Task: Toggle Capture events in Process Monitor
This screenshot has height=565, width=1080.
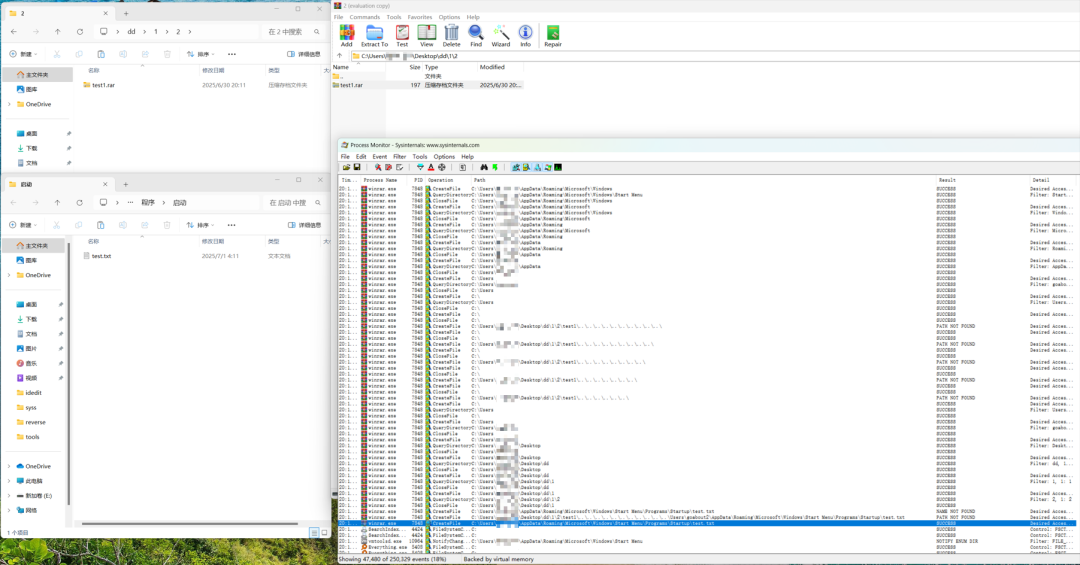Action: click(378, 167)
